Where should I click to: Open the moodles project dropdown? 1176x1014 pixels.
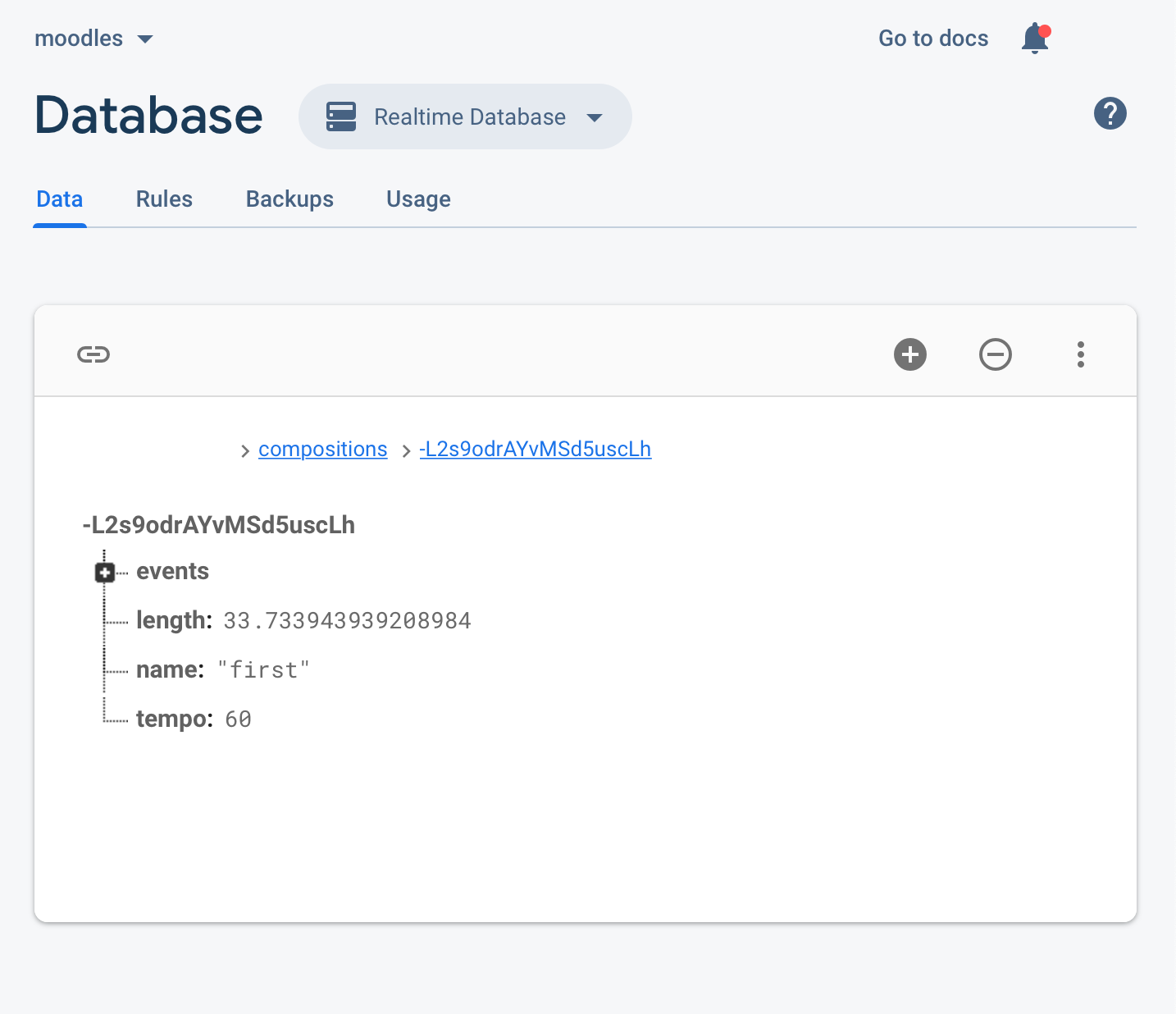pyautogui.click(x=94, y=38)
